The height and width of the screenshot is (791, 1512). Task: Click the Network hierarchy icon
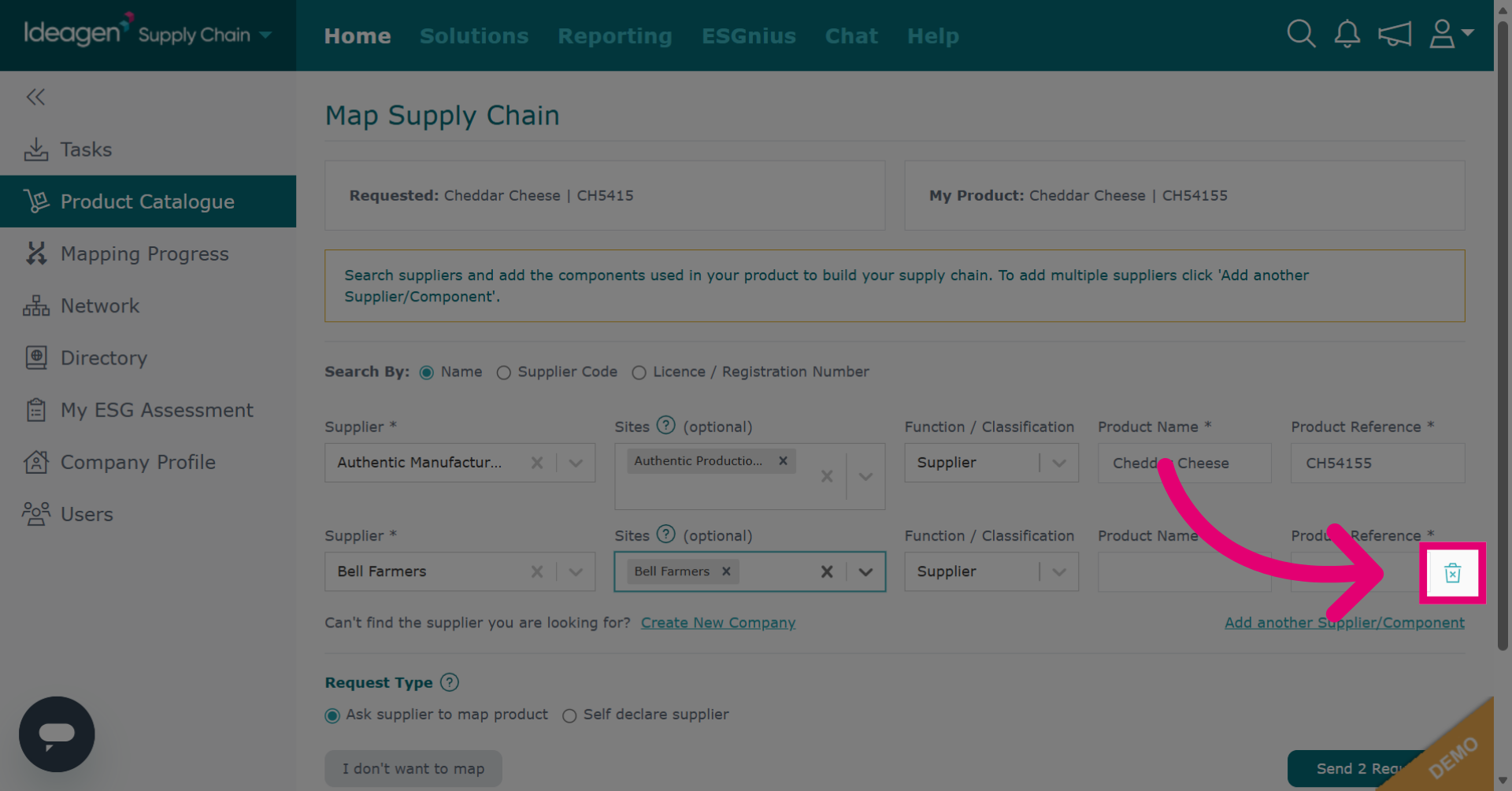pos(36,305)
